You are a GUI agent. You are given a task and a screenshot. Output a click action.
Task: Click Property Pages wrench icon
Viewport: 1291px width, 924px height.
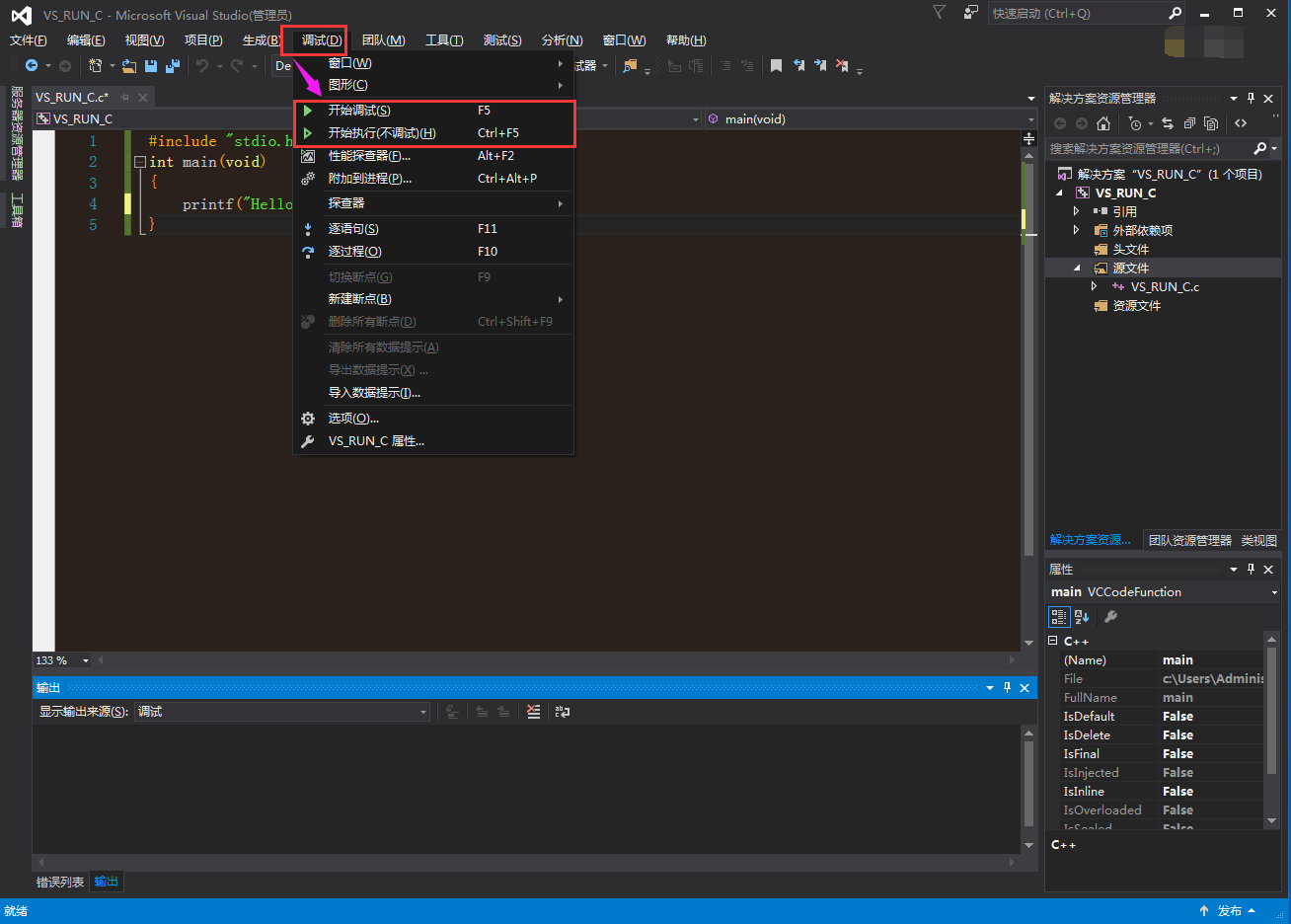1110,617
